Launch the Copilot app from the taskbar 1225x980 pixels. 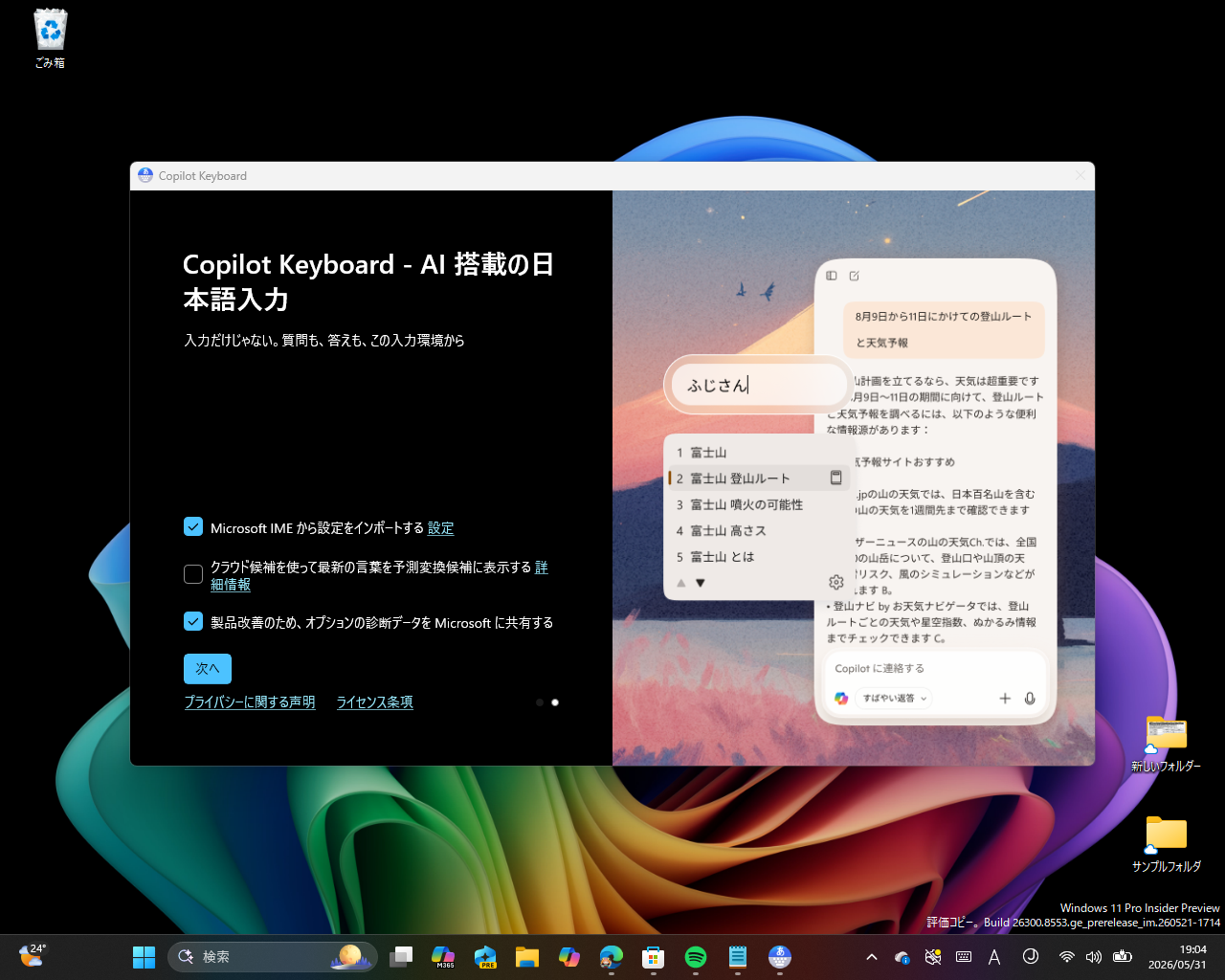click(x=569, y=956)
